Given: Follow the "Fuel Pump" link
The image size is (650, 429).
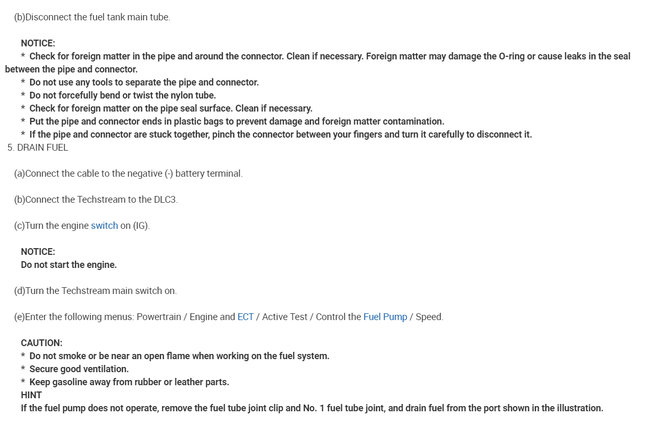Looking at the screenshot, I should tap(385, 317).
